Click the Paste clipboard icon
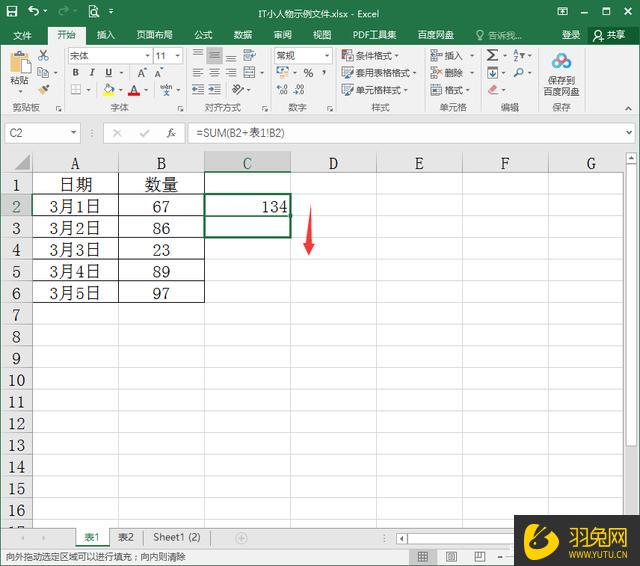This screenshot has width=640, height=566. (x=20, y=62)
